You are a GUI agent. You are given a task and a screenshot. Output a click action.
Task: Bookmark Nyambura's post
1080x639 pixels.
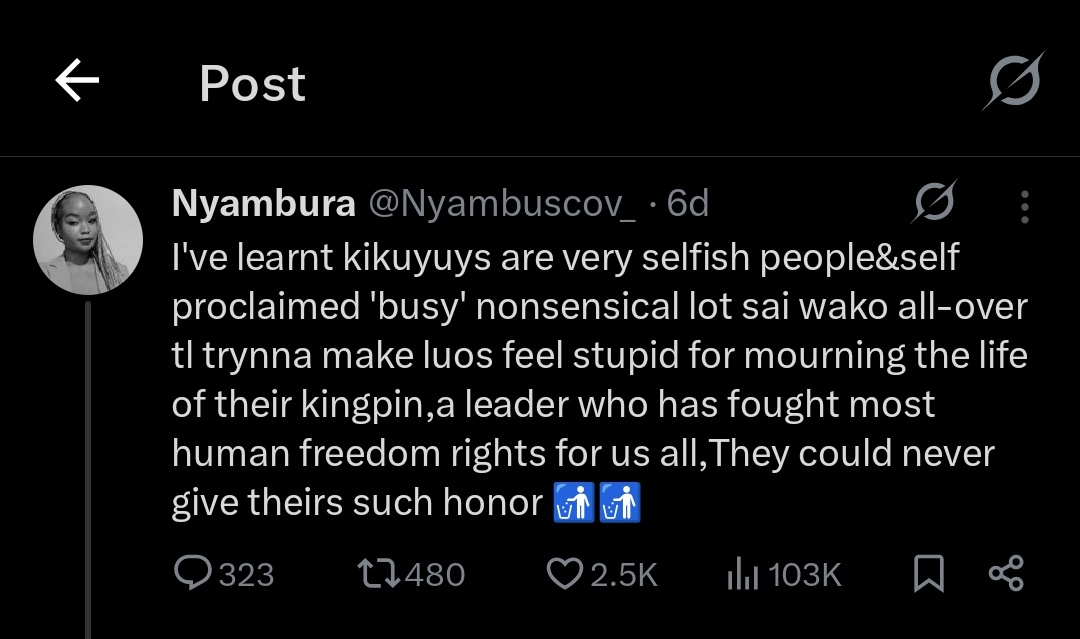929,573
